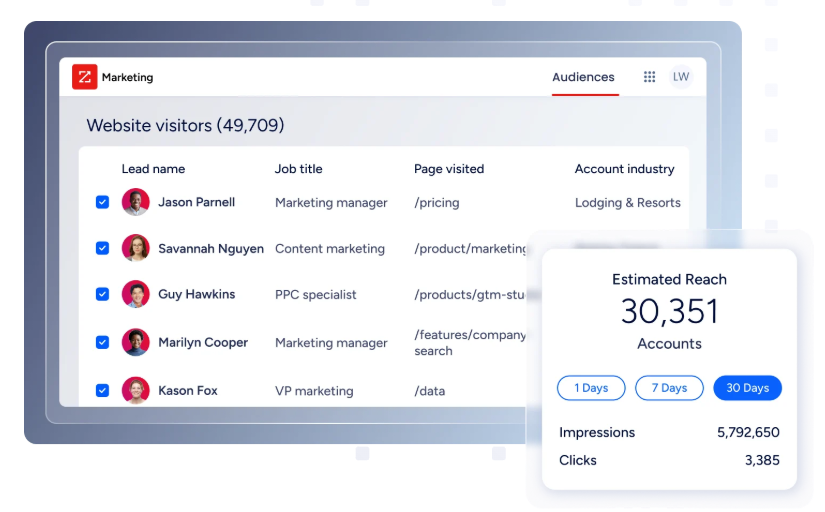Screen dimensions: 825x512
Task: Click the Estimated Reach title
Action: pyautogui.click(x=669, y=279)
